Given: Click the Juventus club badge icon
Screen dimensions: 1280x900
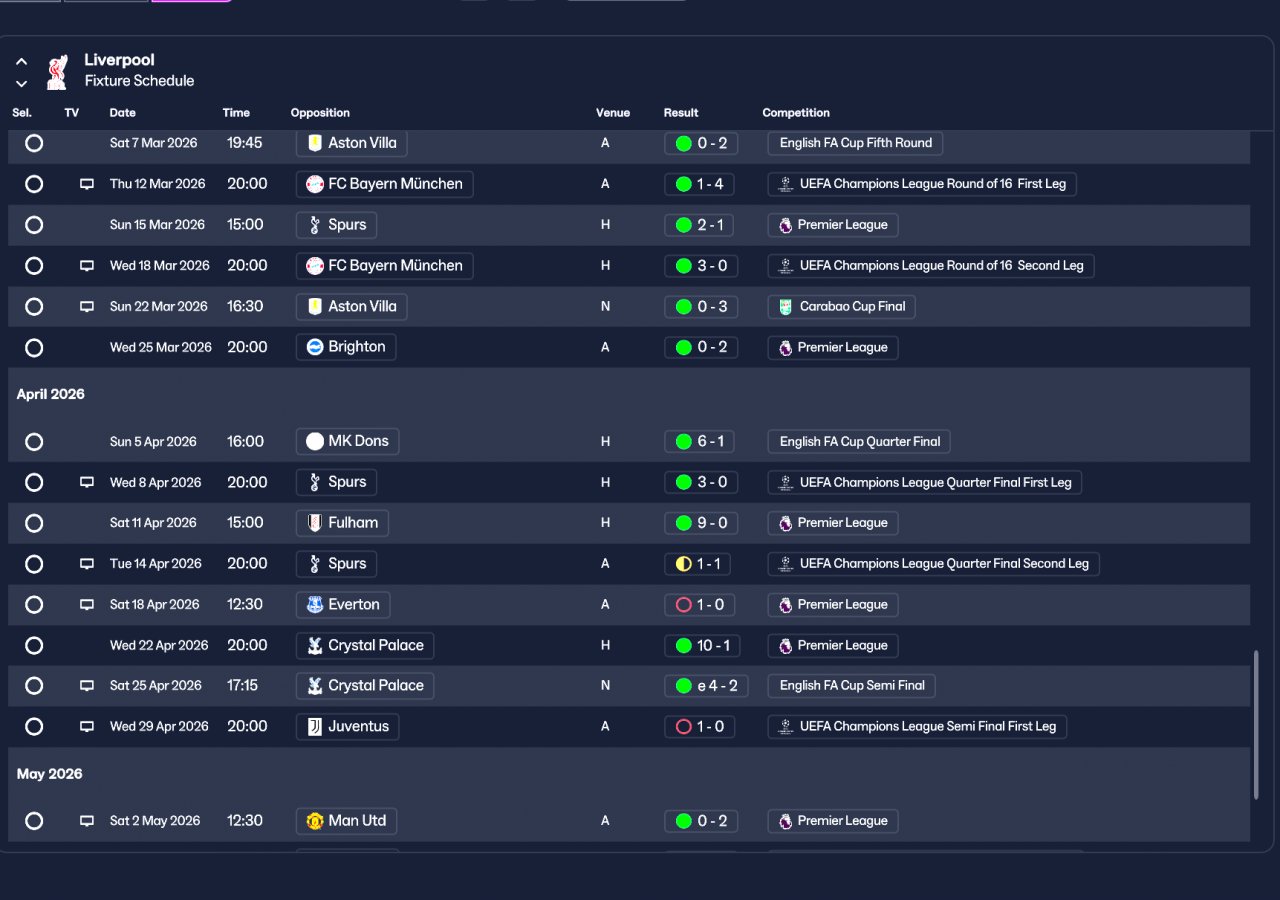Looking at the screenshot, I should point(315,726).
